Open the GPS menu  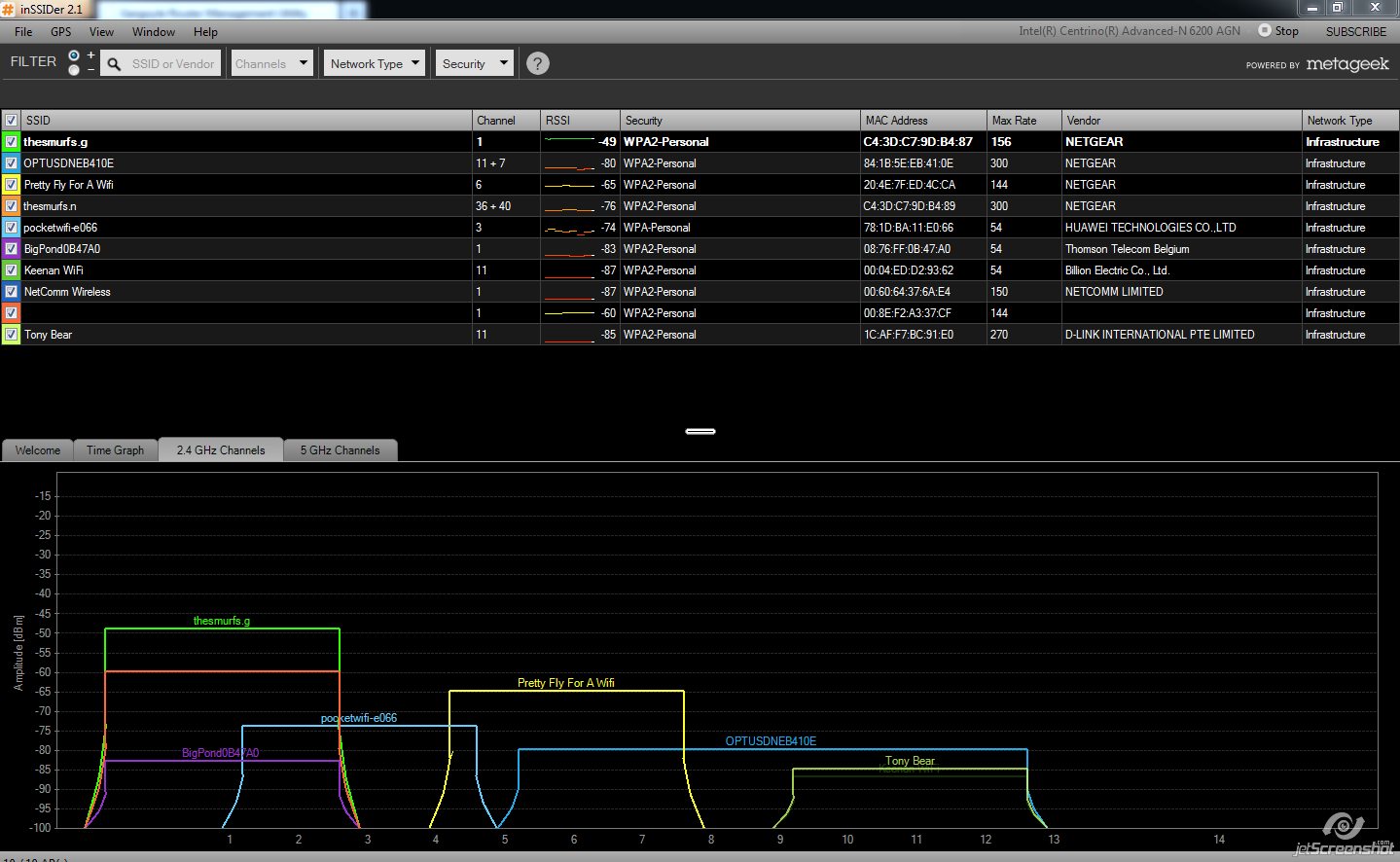[x=60, y=32]
